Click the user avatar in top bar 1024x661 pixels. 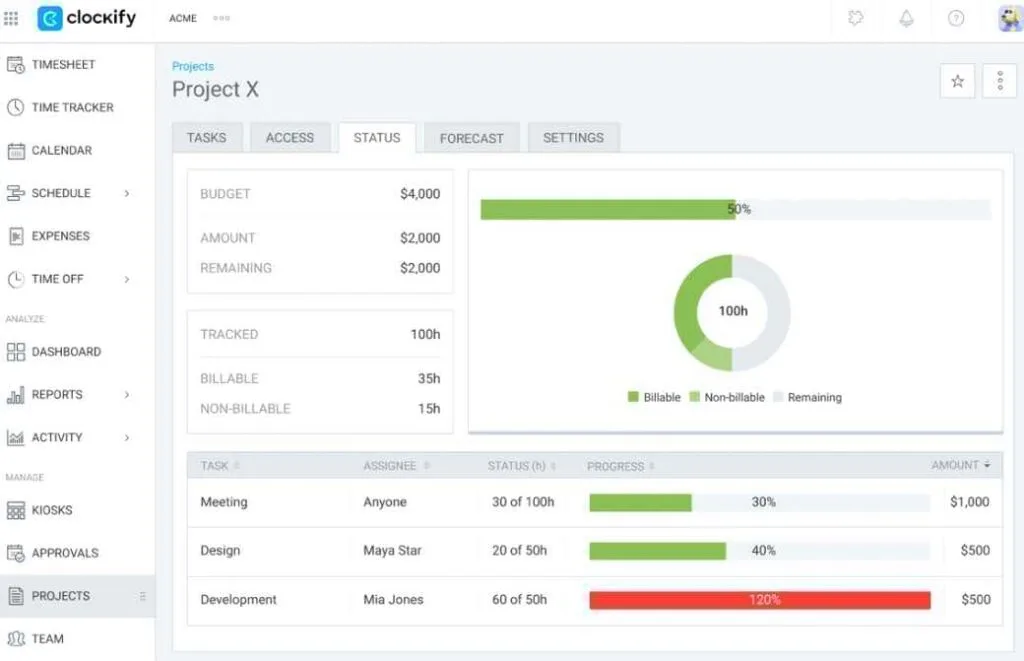click(x=1009, y=18)
